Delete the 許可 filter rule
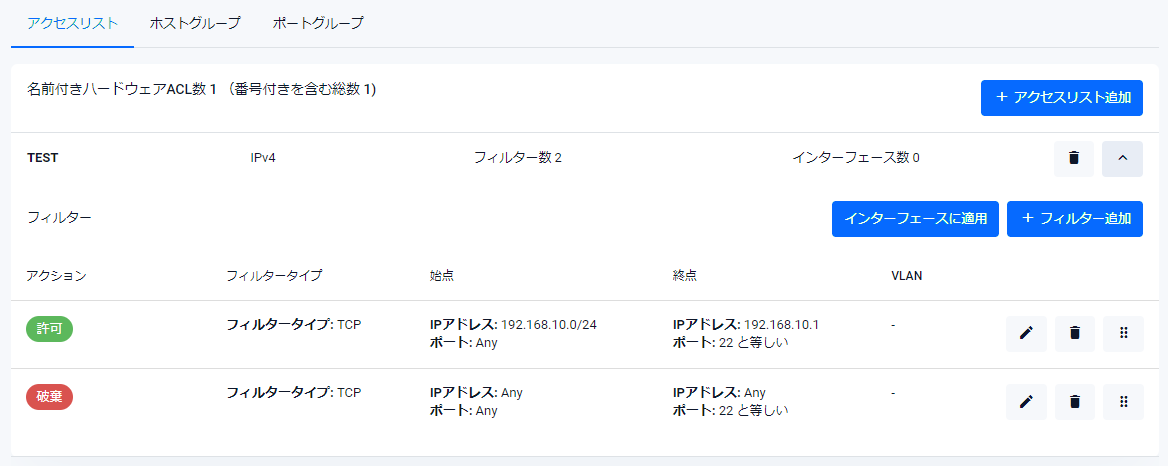The height and width of the screenshot is (466, 1168). point(1074,334)
